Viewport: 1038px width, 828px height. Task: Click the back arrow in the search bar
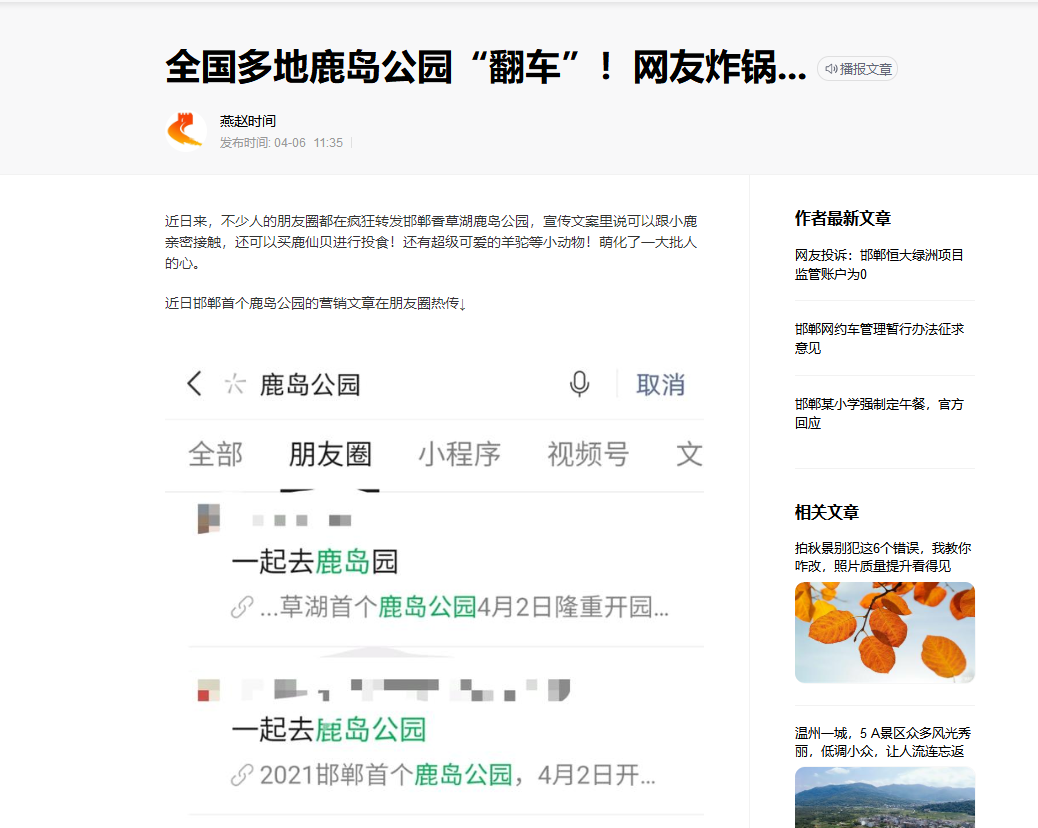tap(194, 383)
